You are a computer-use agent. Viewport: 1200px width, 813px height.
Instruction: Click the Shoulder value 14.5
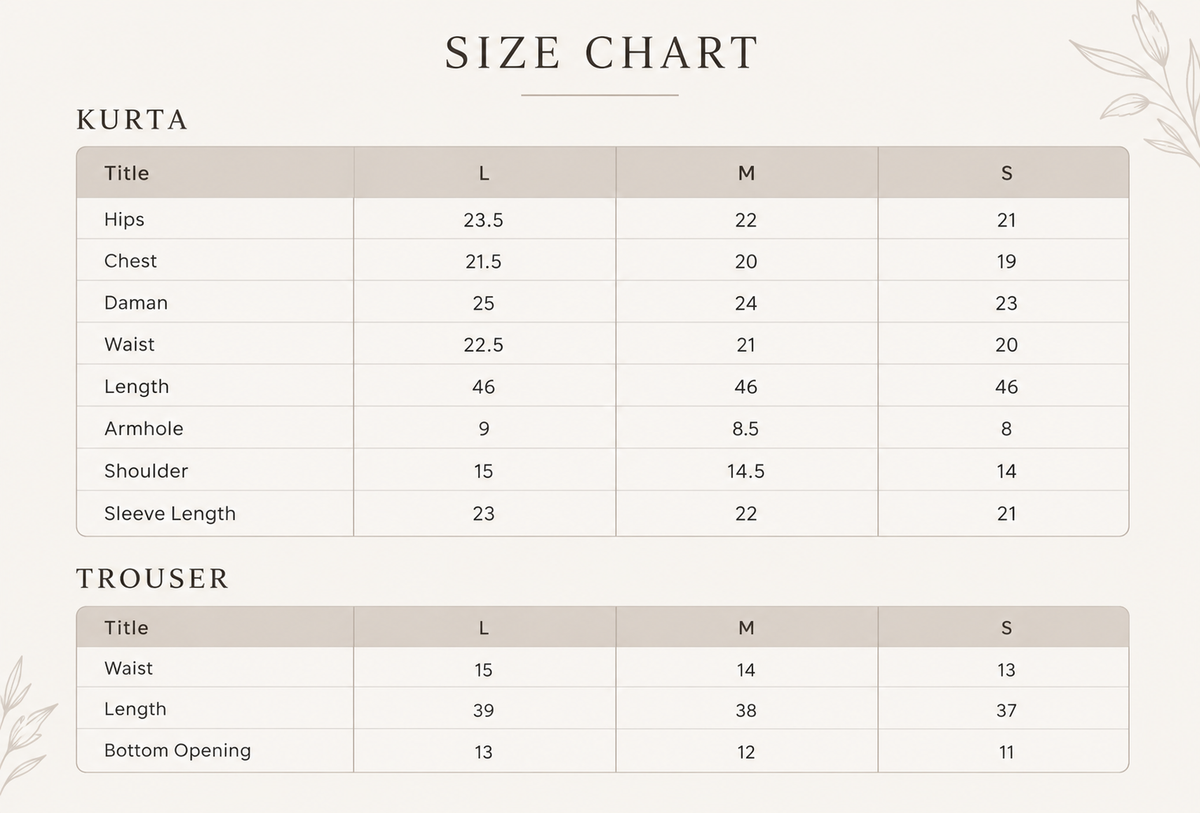click(746, 471)
